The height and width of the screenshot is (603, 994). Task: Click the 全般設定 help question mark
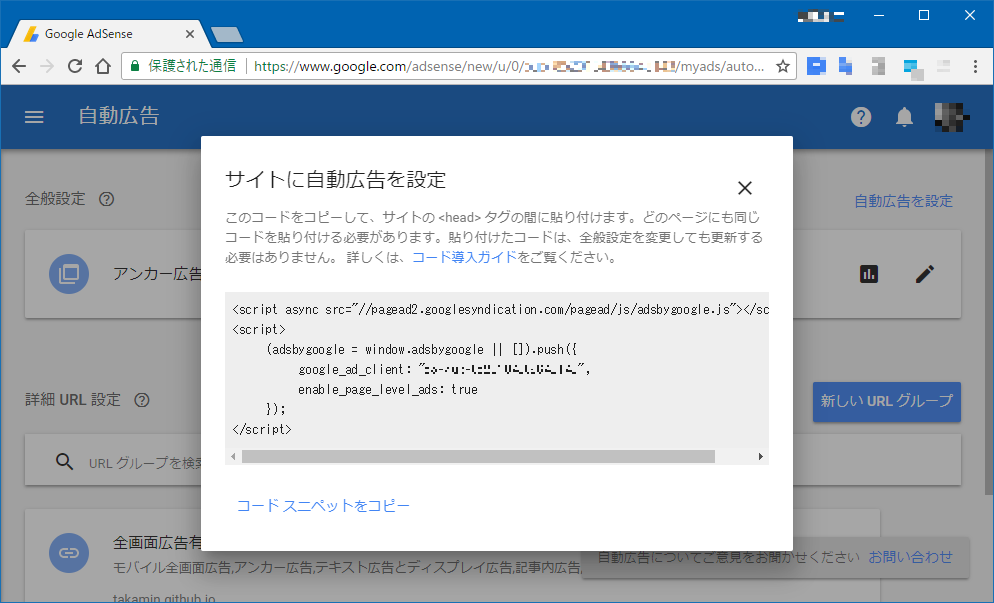106,199
